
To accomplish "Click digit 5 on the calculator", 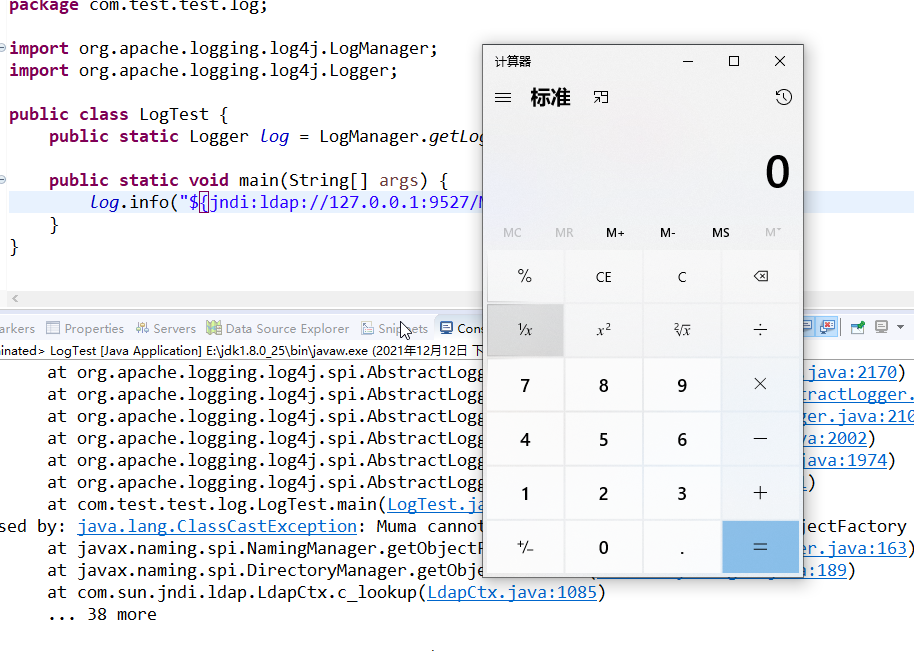I will 603,439.
